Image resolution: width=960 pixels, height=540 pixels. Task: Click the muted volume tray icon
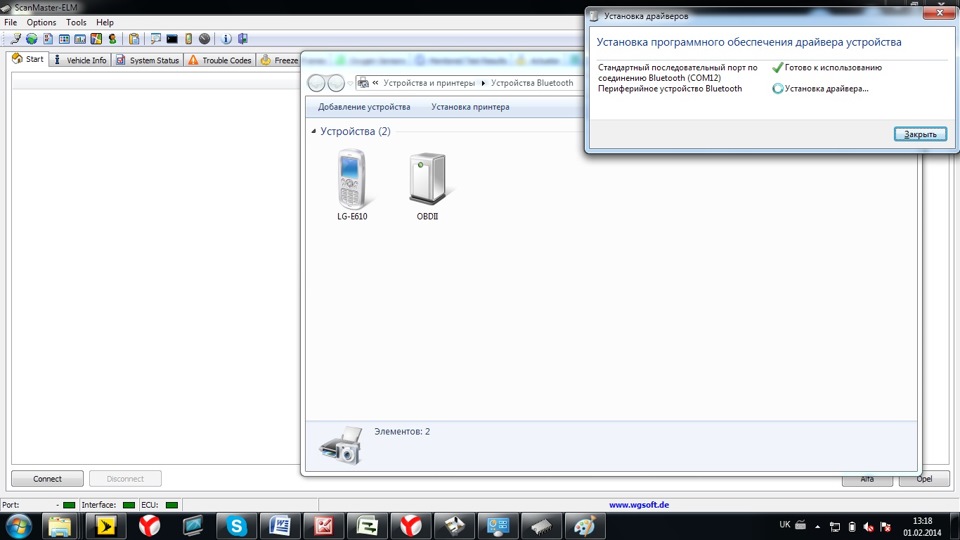click(868, 527)
